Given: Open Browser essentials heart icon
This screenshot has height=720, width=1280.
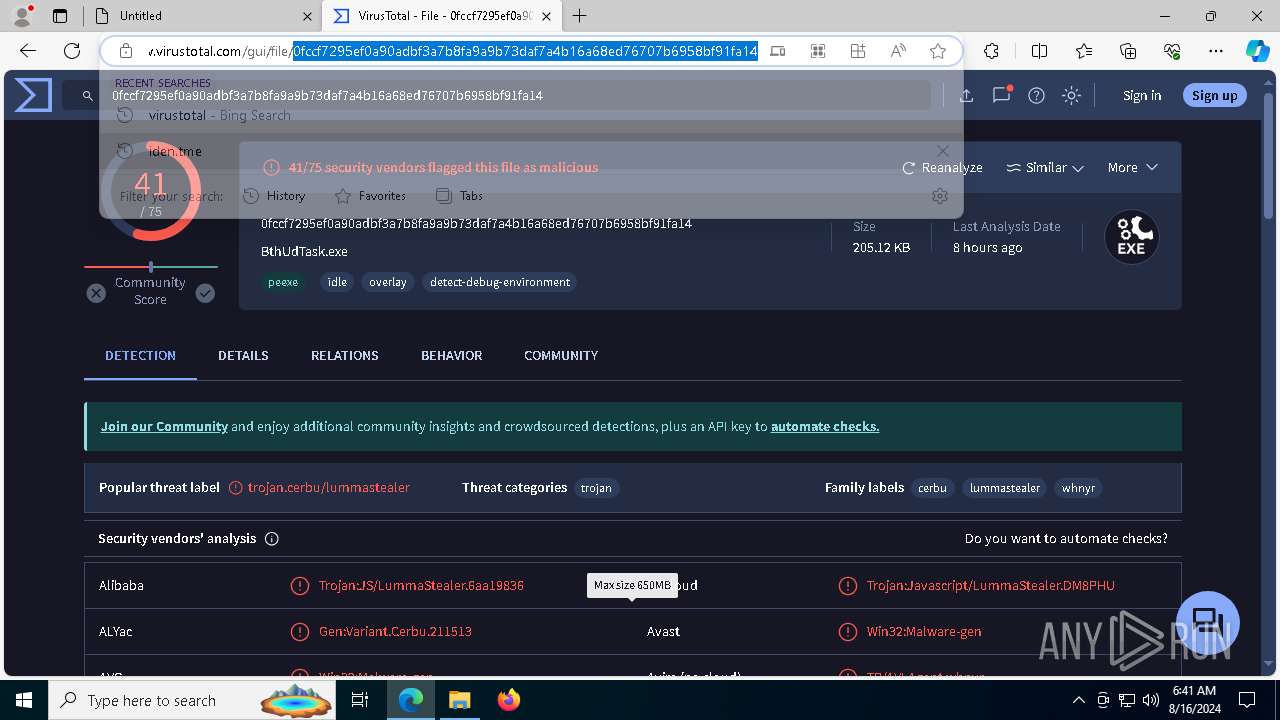Looking at the screenshot, I should click(x=1172, y=51).
